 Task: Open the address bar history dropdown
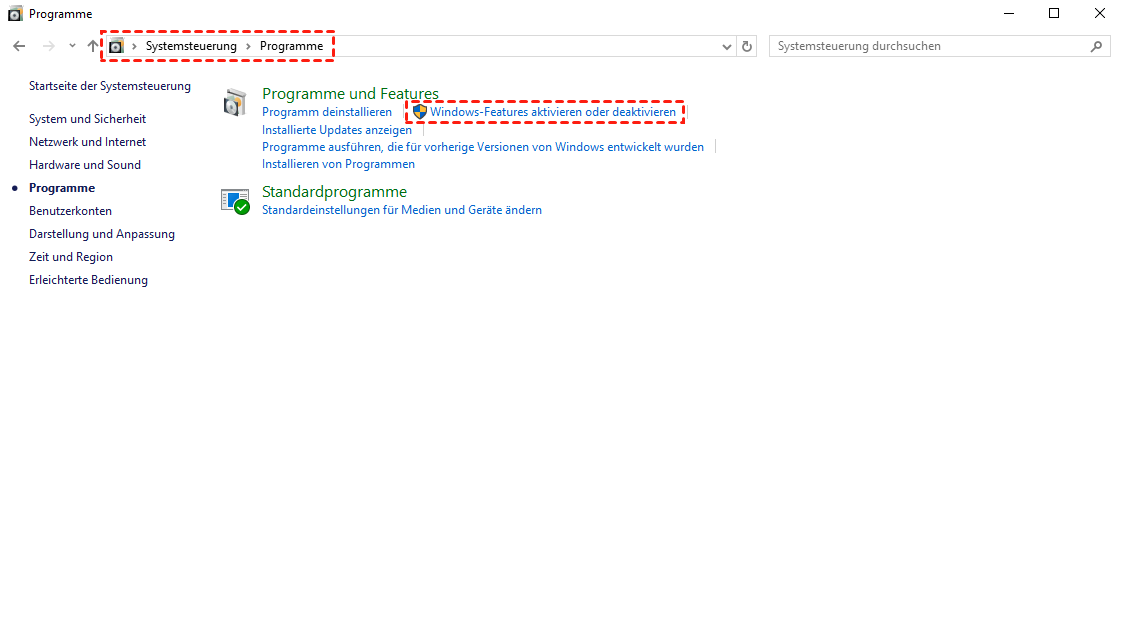tap(726, 47)
